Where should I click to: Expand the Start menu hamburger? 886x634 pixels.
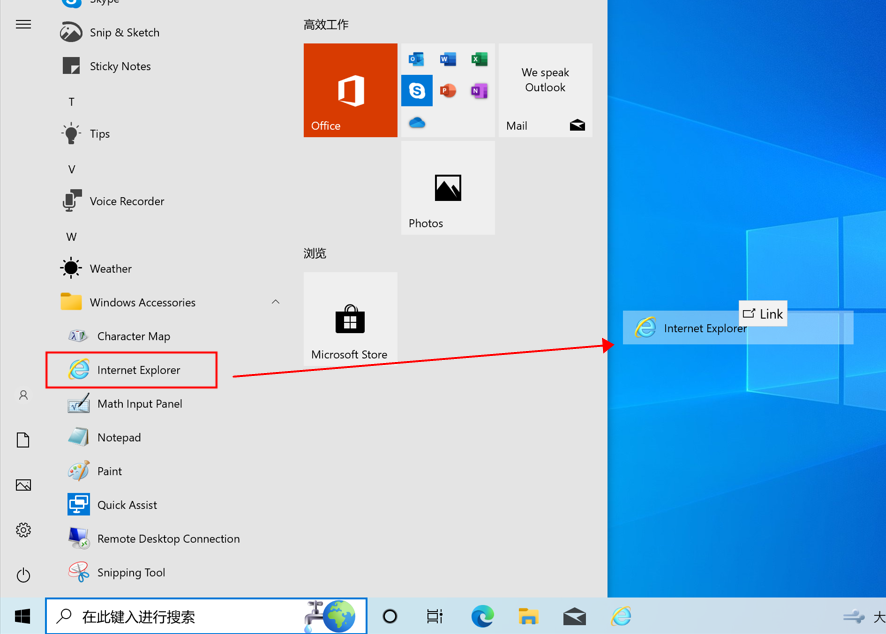coord(23,24)
